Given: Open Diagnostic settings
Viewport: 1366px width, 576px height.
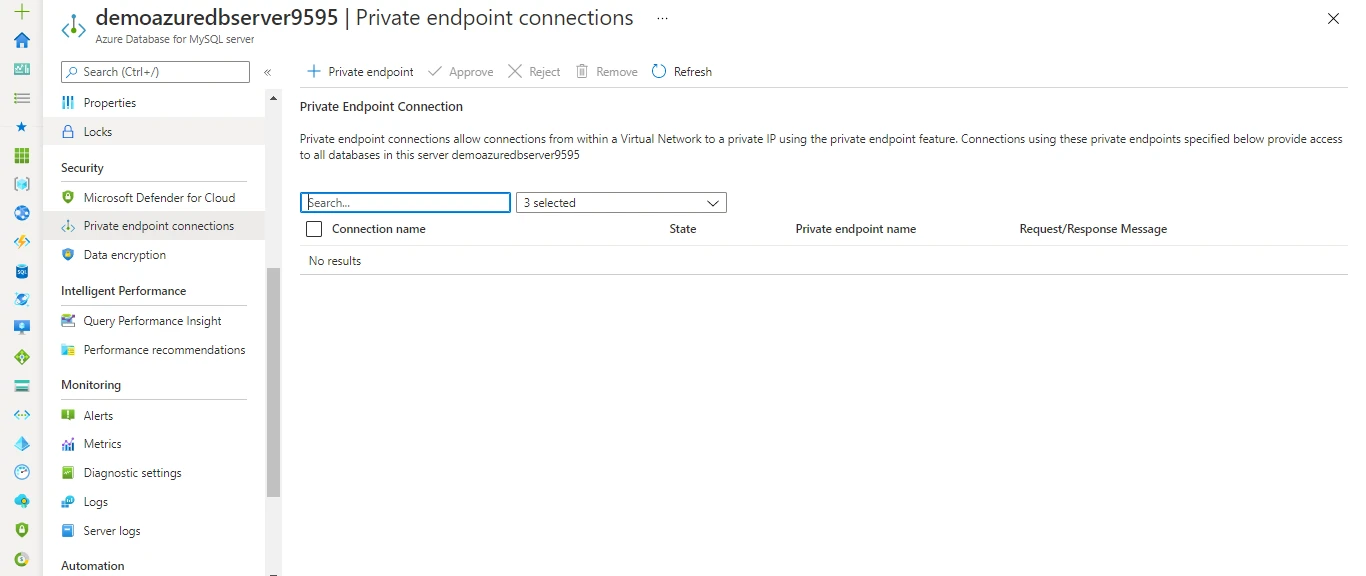Looking at the screenshot, I should (x=132, y=472).
